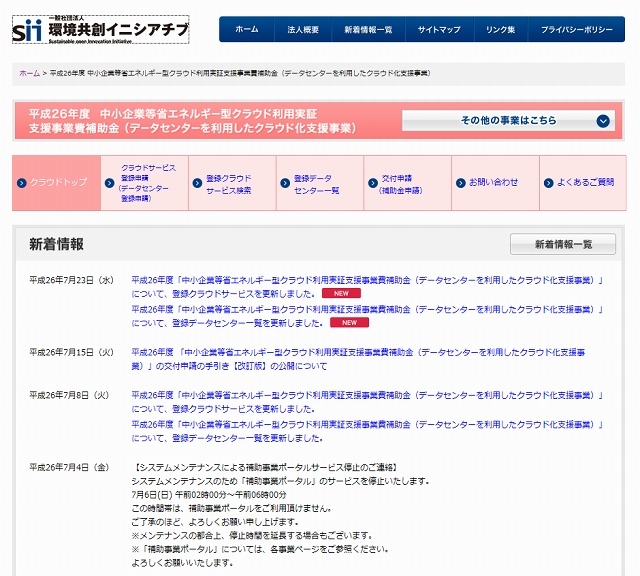Select the 登録データセンター一覧 tab

[320, 183]
